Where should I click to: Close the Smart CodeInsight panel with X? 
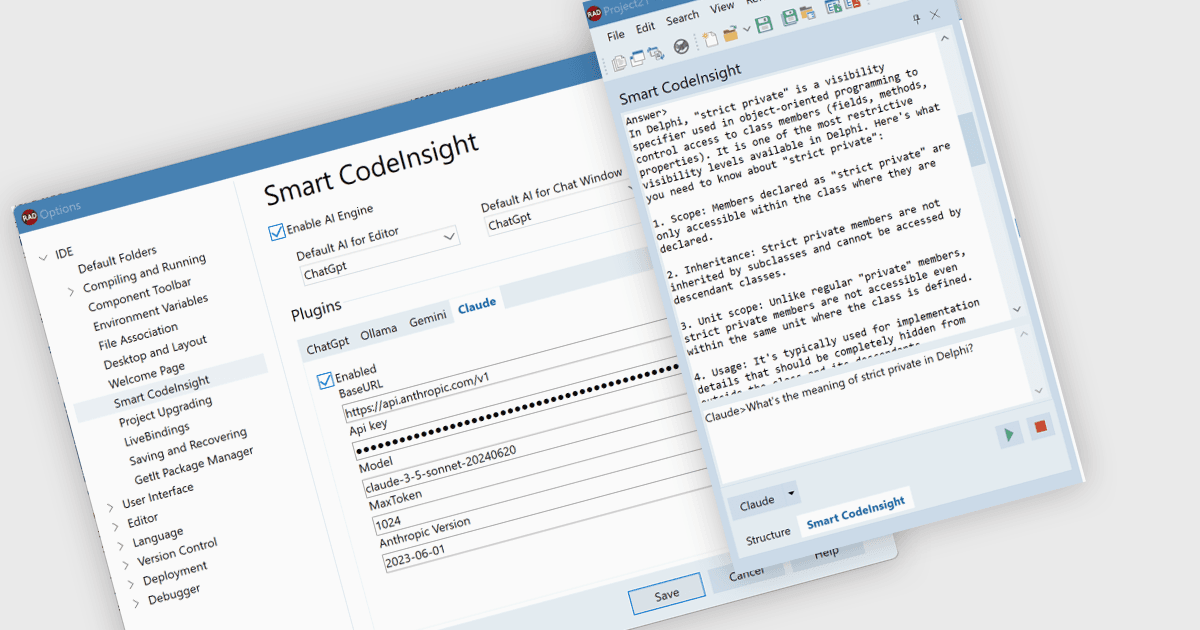pos(935,15)
